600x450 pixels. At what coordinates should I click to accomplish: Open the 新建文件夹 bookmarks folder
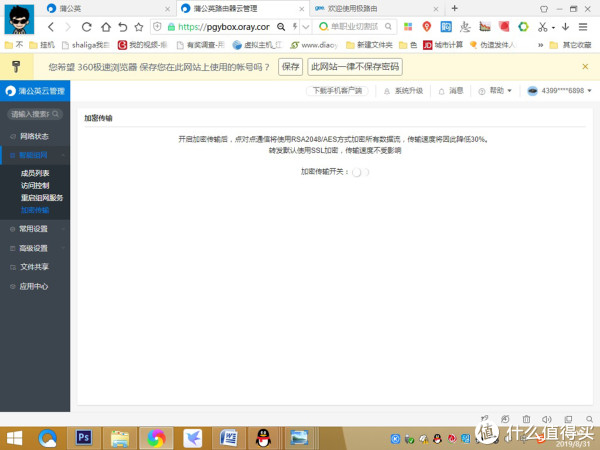click(369, 45)
